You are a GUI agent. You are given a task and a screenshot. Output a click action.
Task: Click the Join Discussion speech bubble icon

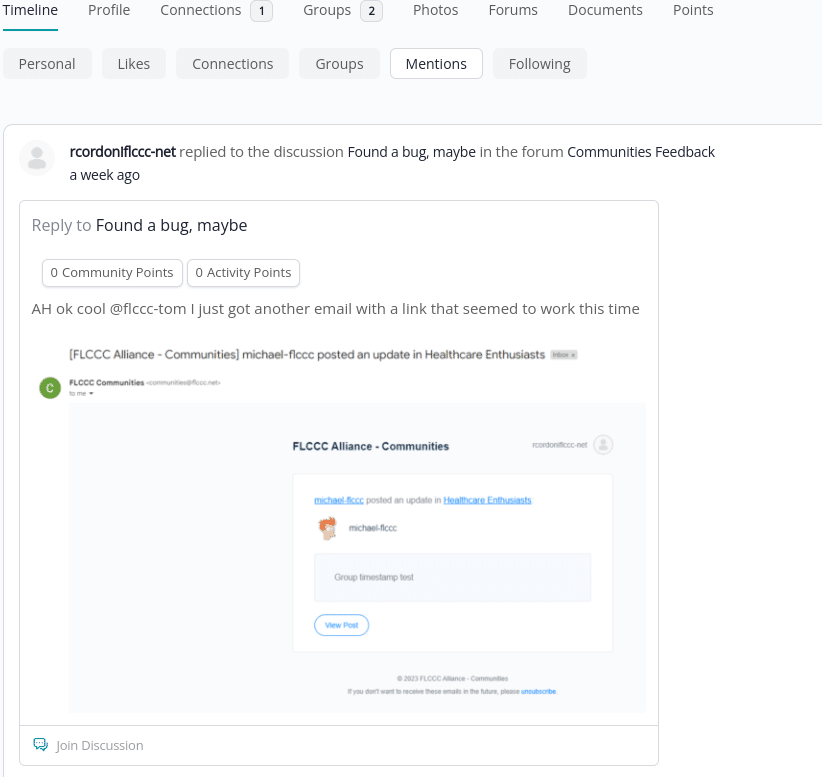point(40,745)
